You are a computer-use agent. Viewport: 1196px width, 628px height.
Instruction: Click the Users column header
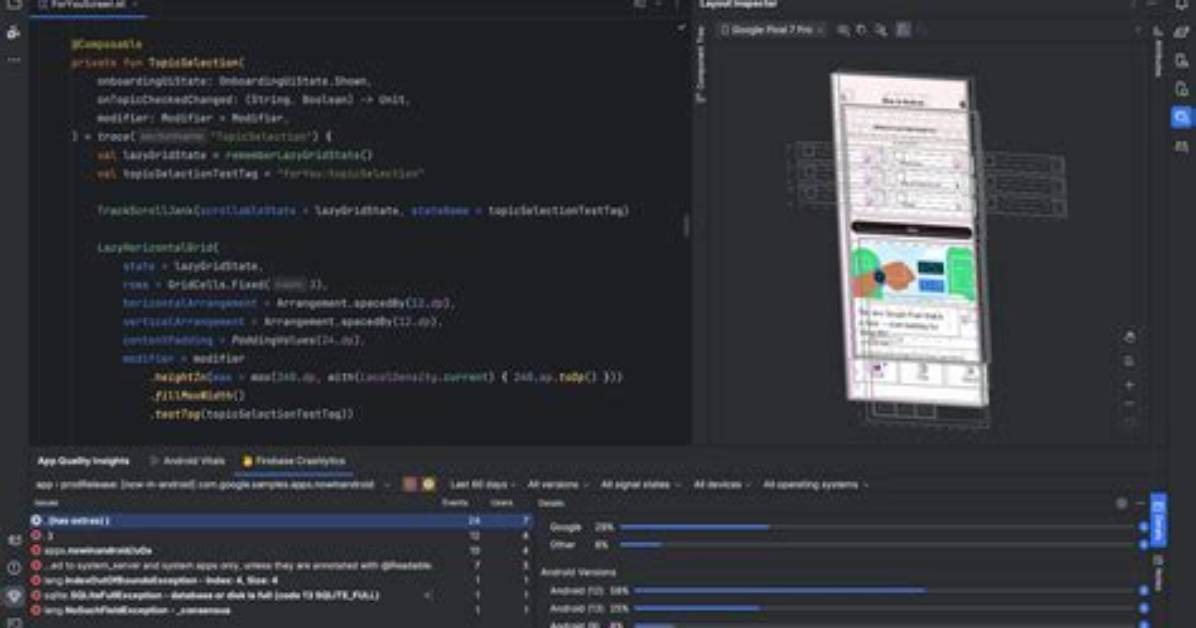502,503
